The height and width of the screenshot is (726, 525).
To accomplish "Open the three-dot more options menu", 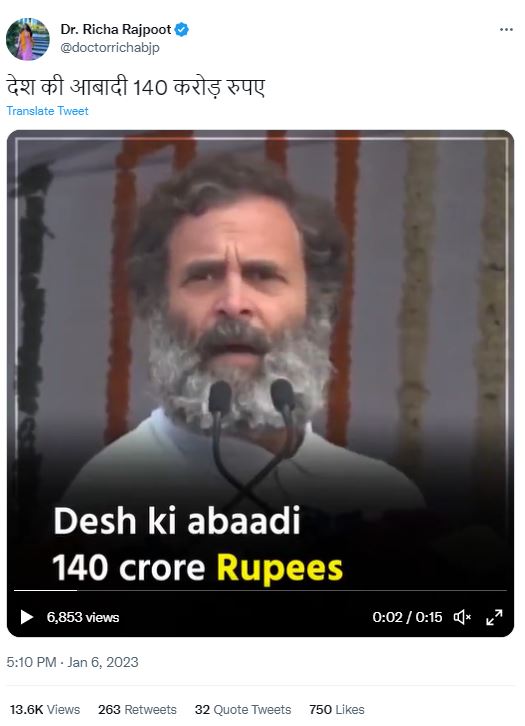I will point(506,30).
